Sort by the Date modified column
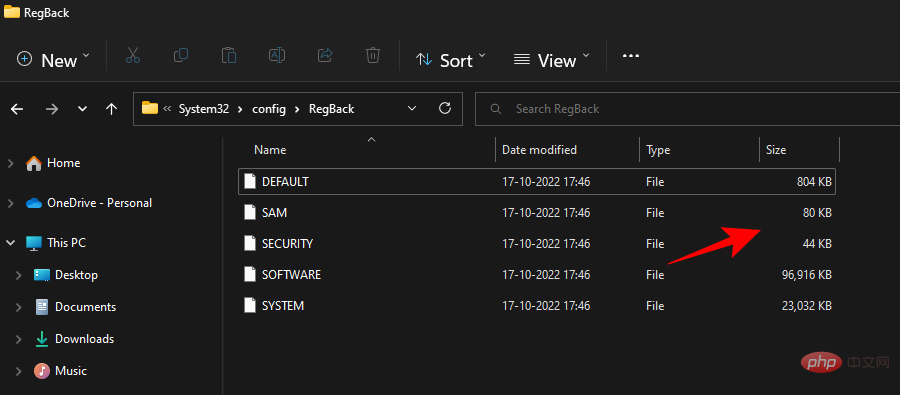The height and width of the screenshot is (395, 900). click(540, 150)
